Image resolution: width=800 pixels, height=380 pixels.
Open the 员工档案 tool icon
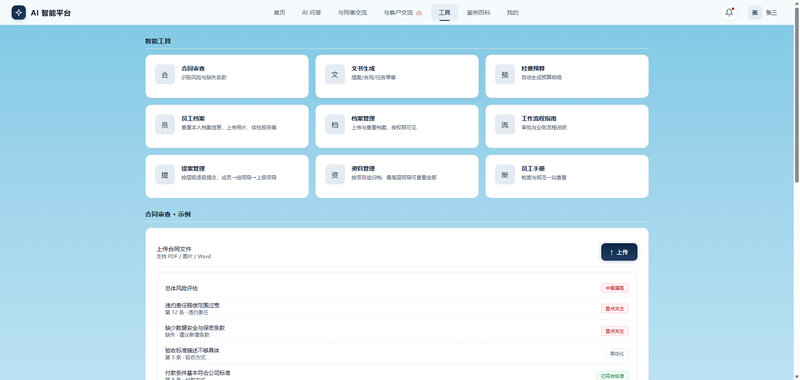point(165,124)
